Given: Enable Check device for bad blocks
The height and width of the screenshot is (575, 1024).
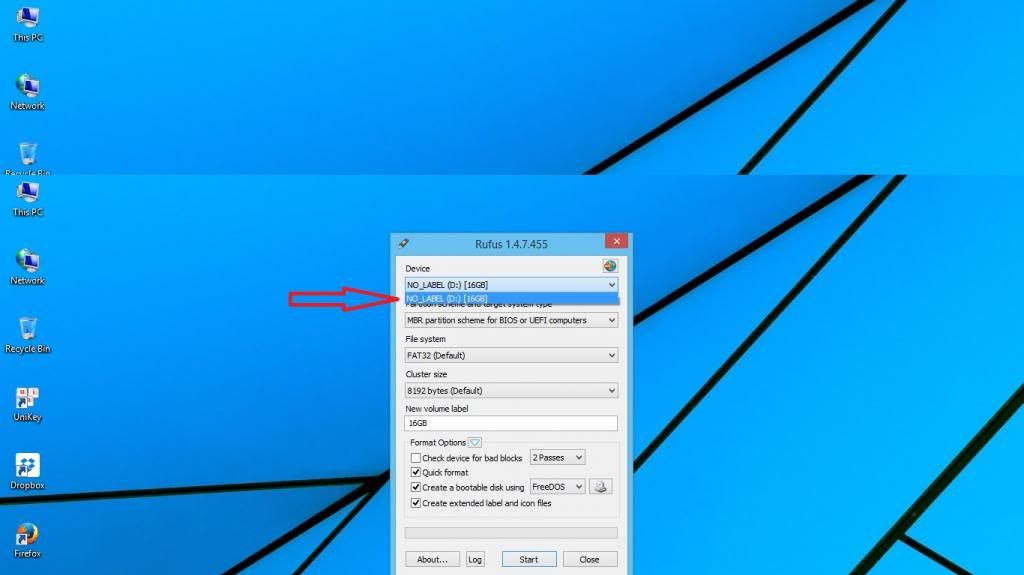Looking at the screenshot, I should (x=415, y=458).
